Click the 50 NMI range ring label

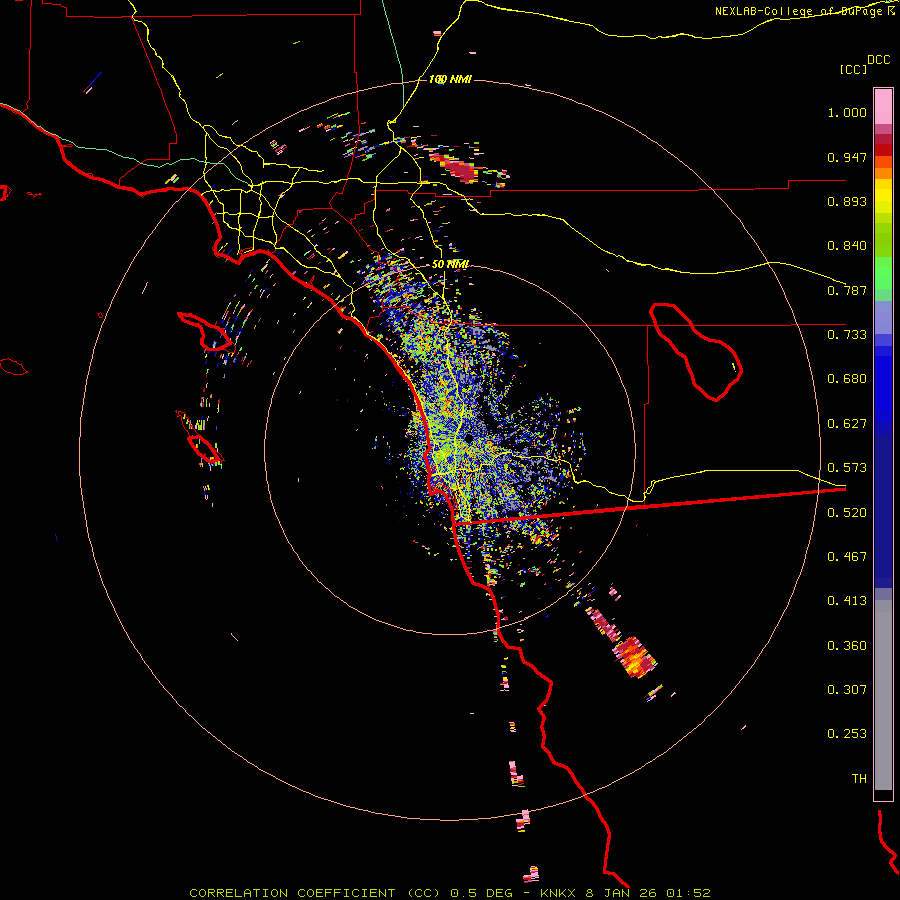pos(450,264)
